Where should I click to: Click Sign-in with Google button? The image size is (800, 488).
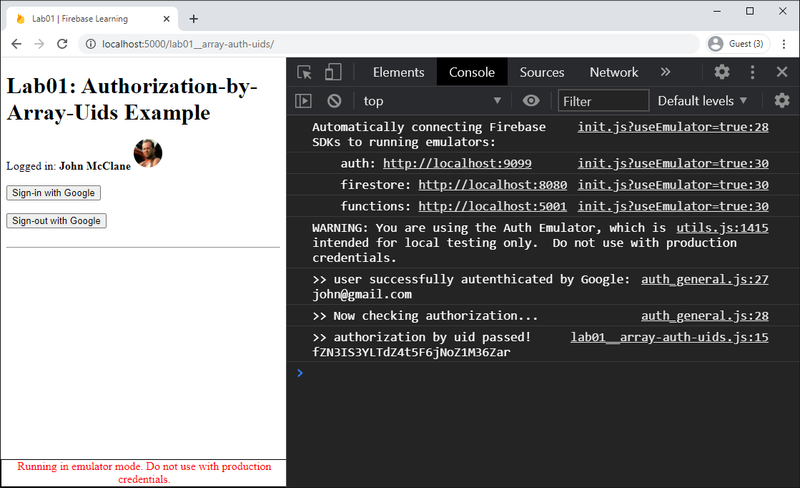pyautogui.click(x=54, y=193)
